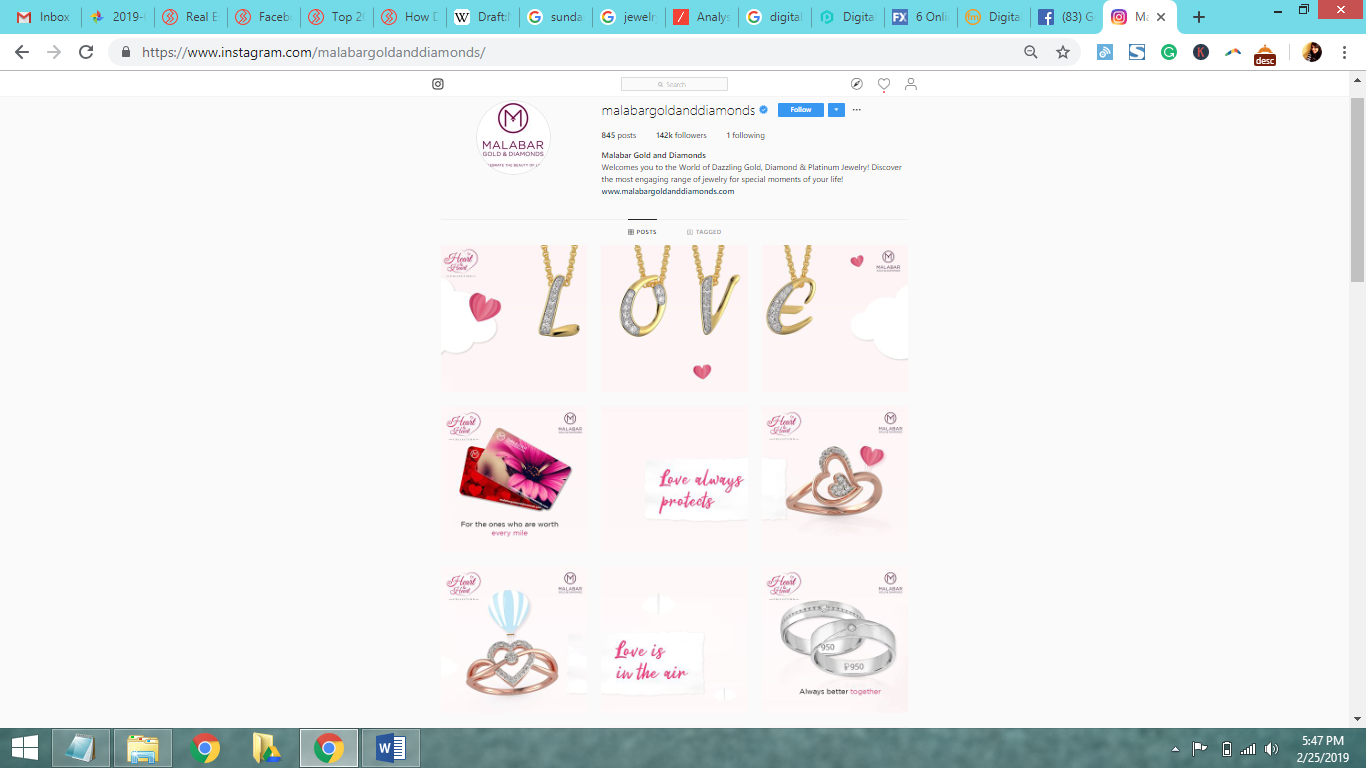Click the Grammarly extension icon
The width and height of the screenshot is (1366, 768).
(x=1169, y=52)
